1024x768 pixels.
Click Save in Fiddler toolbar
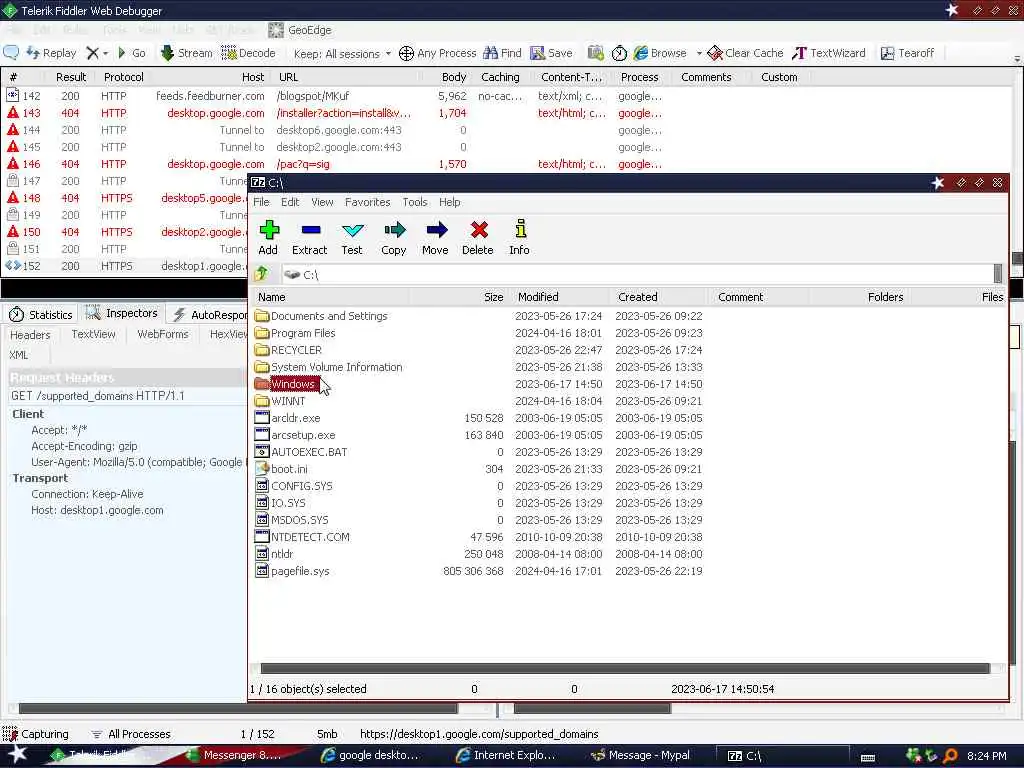click(x=552, y=53)
